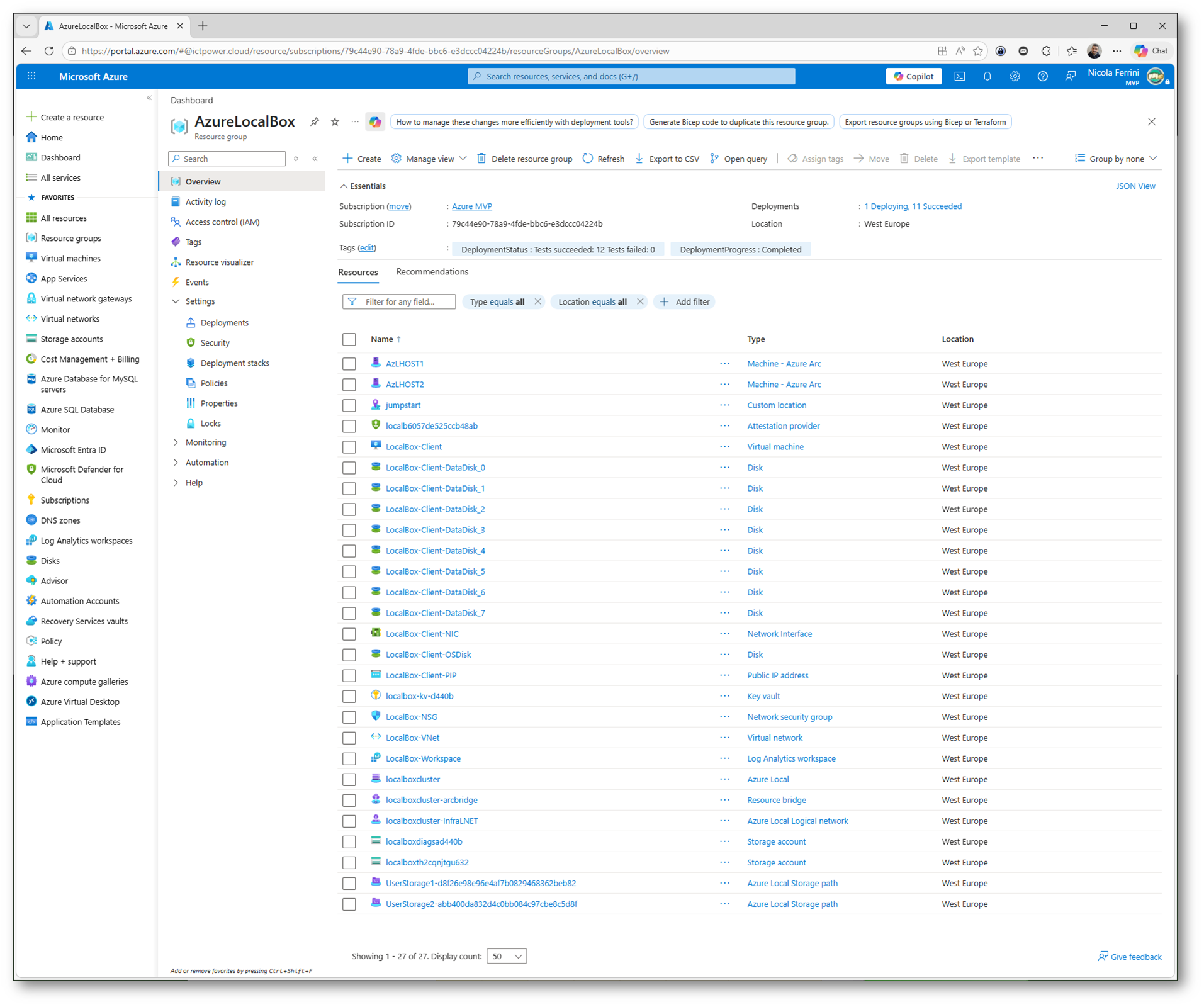1204x1007 pixels.
Task: Switch to the Recommendations tab
Action: (432, 272)
